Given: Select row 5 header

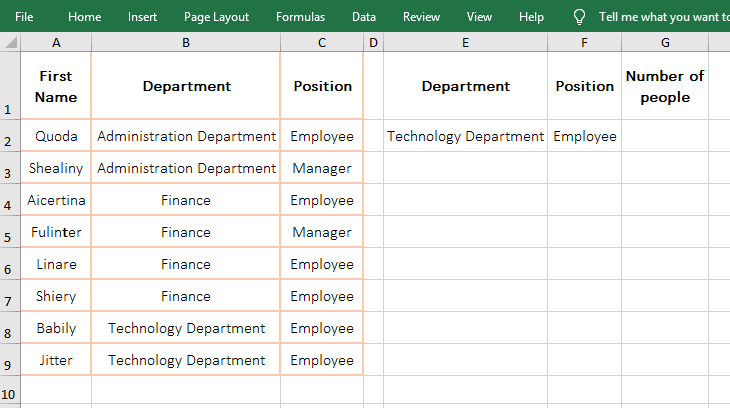Looking at the screenshot, I should (x=10, y=231).
